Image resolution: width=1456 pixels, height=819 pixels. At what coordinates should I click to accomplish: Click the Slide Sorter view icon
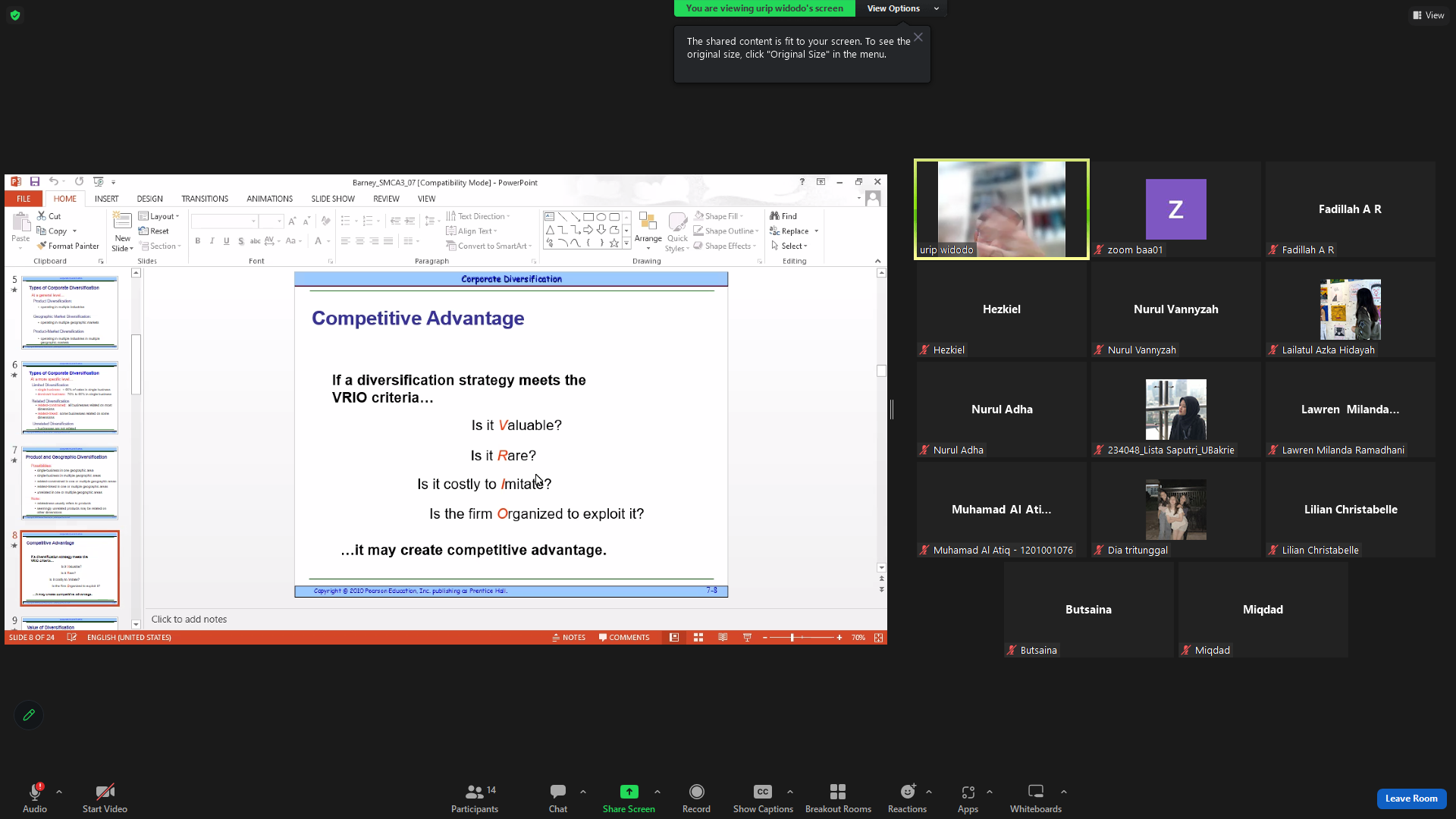click(698, 638)
